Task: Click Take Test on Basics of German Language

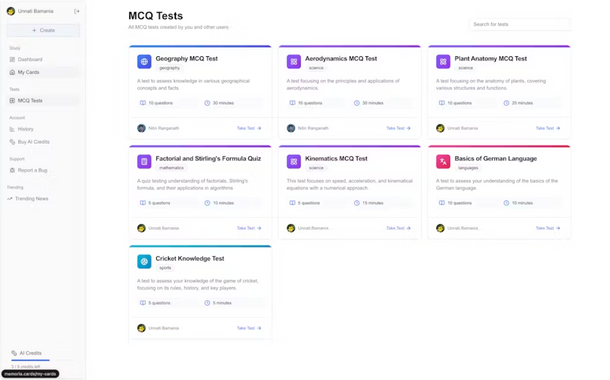Action: pos(548,228)
